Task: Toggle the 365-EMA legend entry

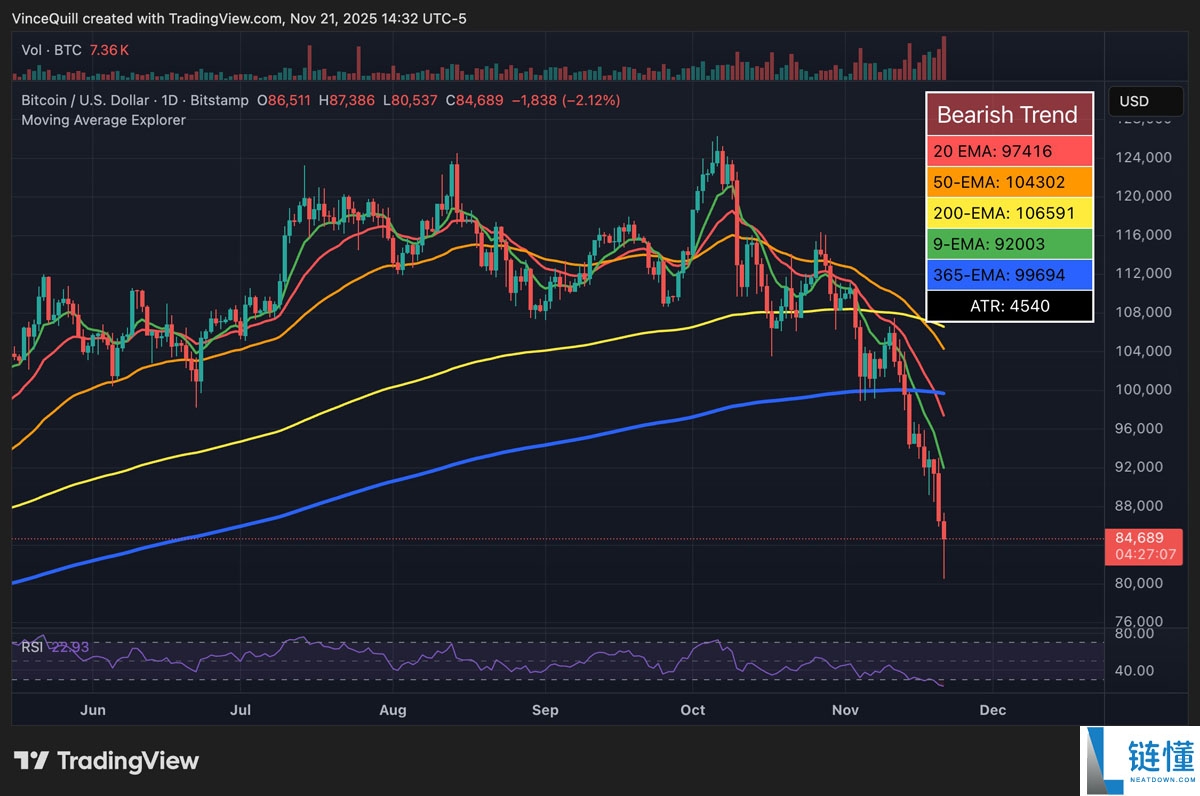Action: point(1009,274)
